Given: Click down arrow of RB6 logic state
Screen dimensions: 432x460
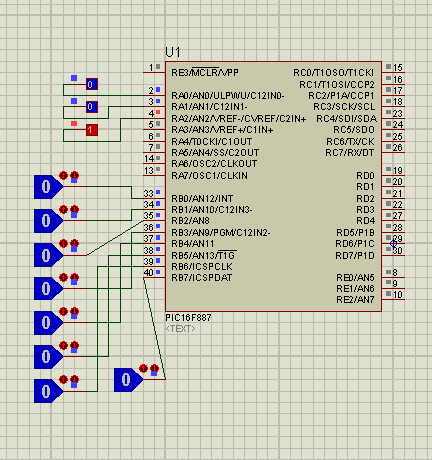Looking at the screenshot, I should pos(74,379).
